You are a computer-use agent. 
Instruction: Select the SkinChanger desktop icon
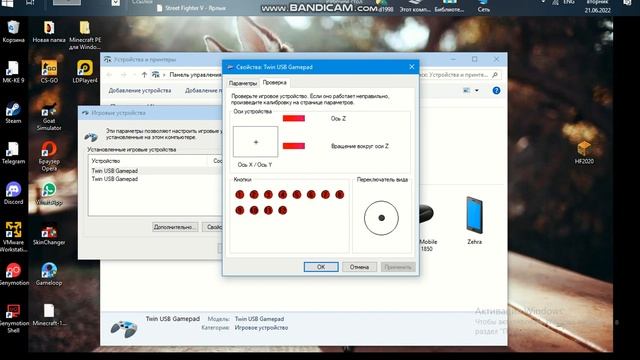(x=49, y=233)
